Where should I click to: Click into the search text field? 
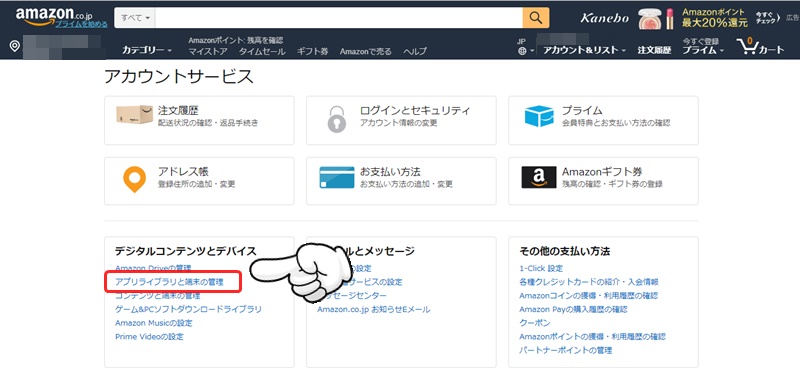[x=339, y=18]
